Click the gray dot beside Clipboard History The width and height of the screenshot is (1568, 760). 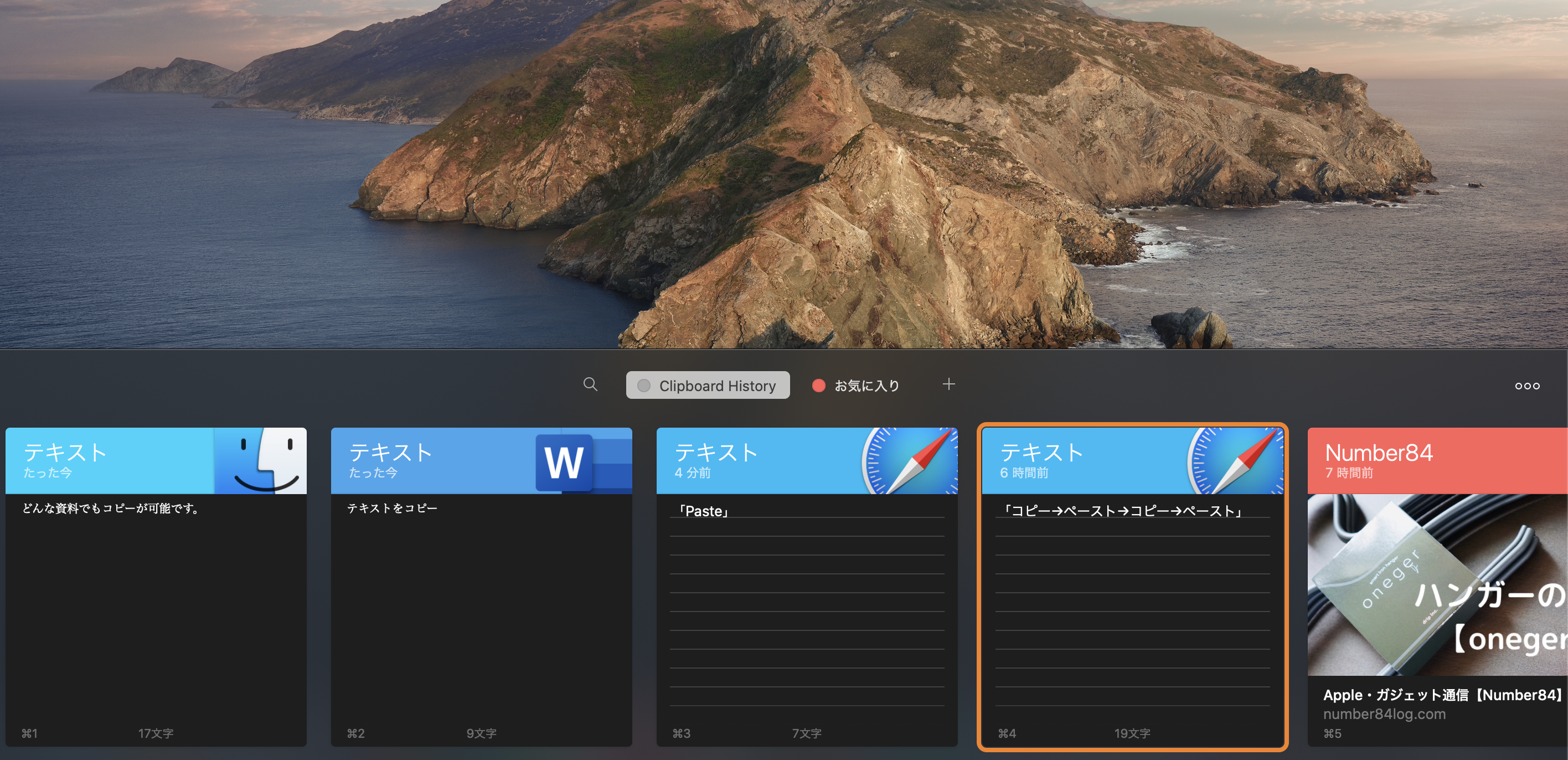tap(643, 386)
